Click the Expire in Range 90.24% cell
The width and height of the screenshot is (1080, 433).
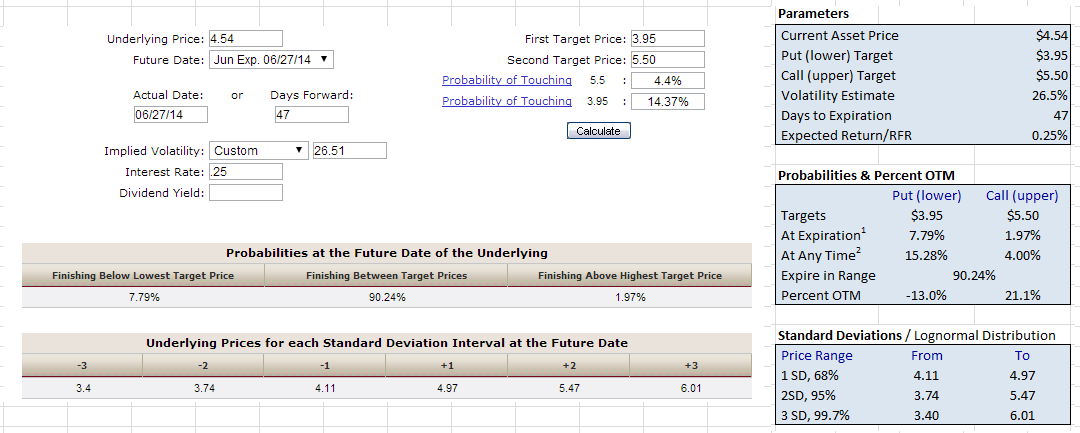[x=973, y=275]
